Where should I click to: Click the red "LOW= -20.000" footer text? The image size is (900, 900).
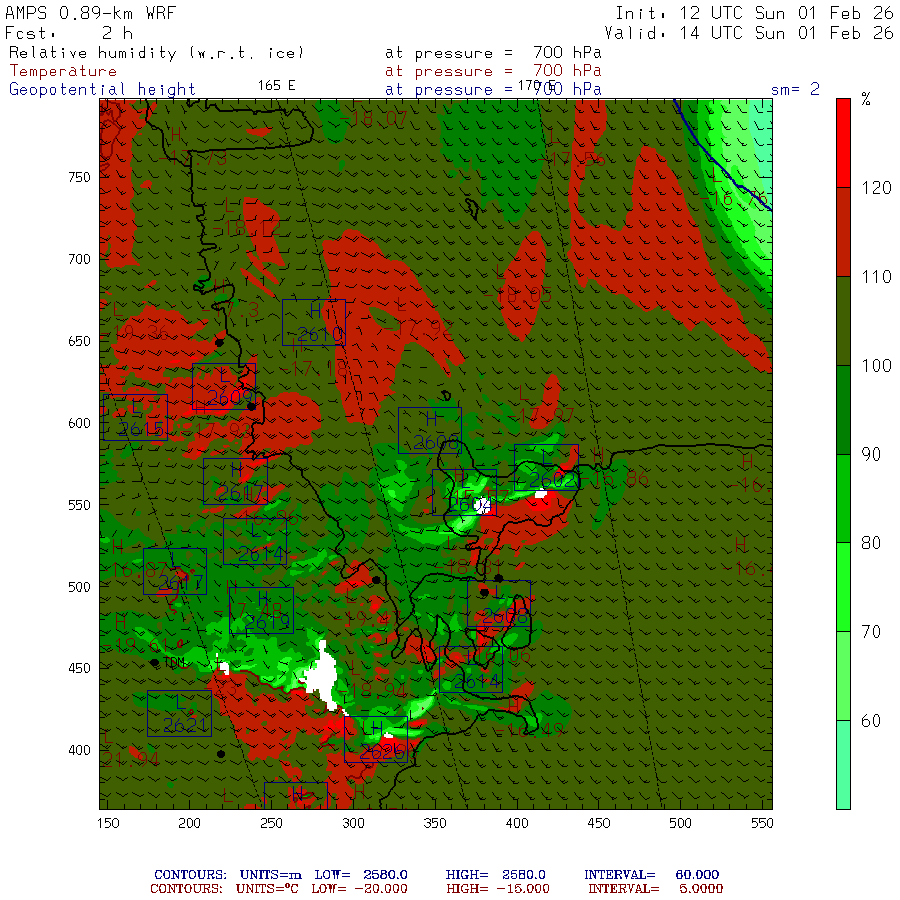coord(359,889)
